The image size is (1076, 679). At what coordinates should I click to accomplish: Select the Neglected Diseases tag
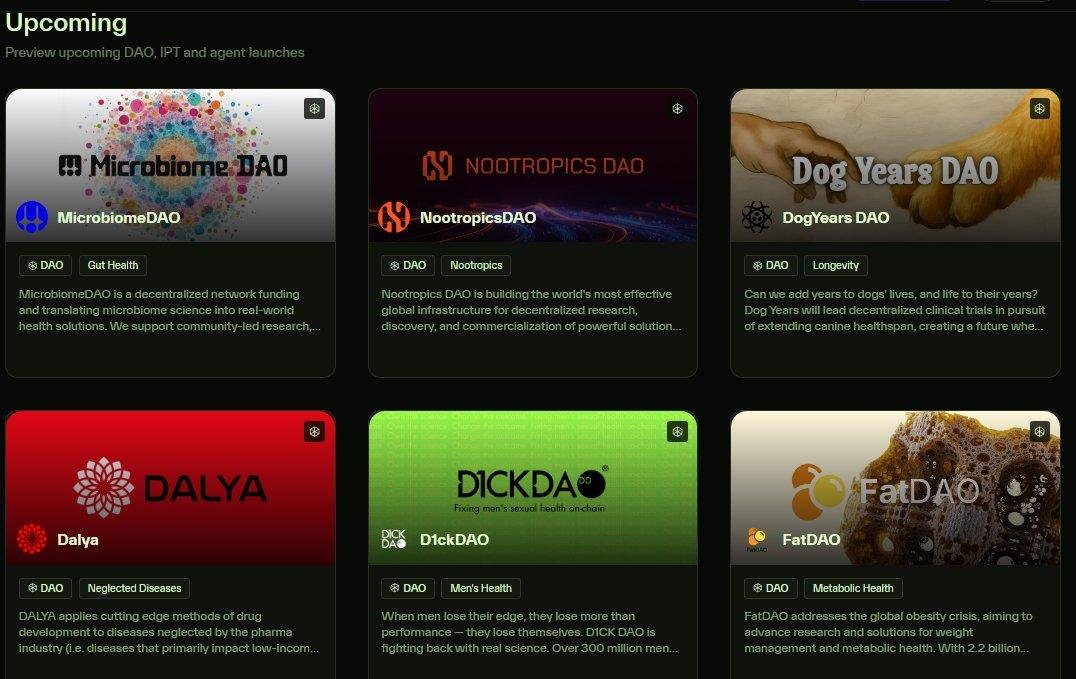(134, 588)
